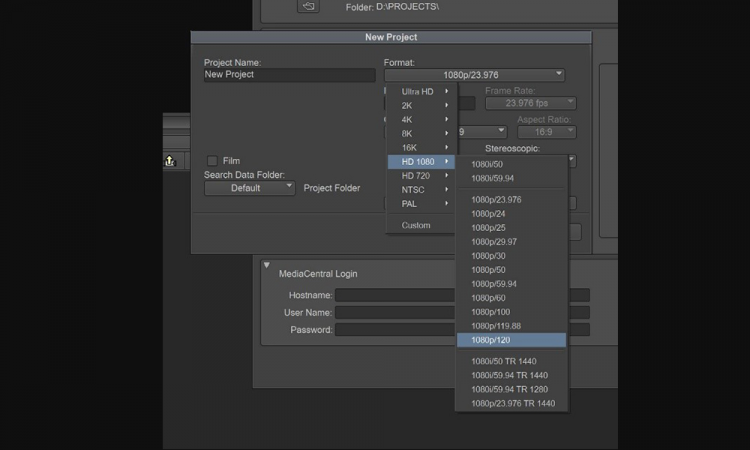Click the Project Name text field
Screen dimensions: 750x450
pos(289,75)
